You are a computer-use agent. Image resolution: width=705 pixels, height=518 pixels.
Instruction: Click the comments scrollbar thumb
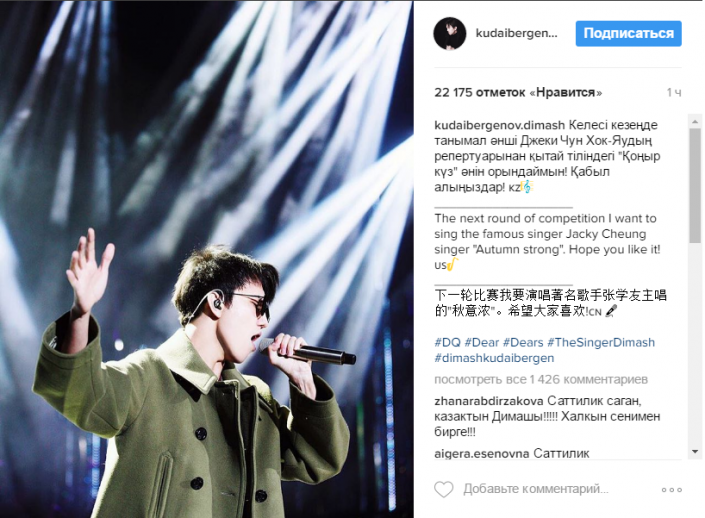(x=695, y=185)
